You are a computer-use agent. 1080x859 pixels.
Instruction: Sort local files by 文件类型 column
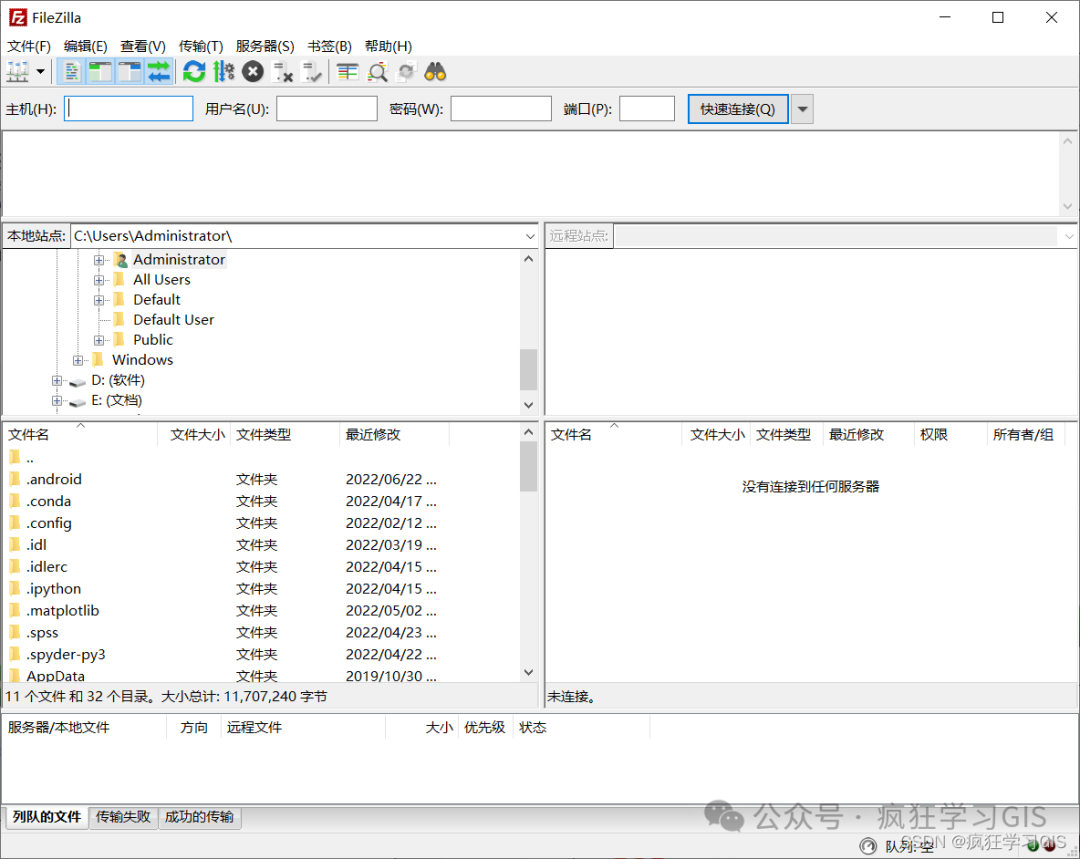coord(285,435)
